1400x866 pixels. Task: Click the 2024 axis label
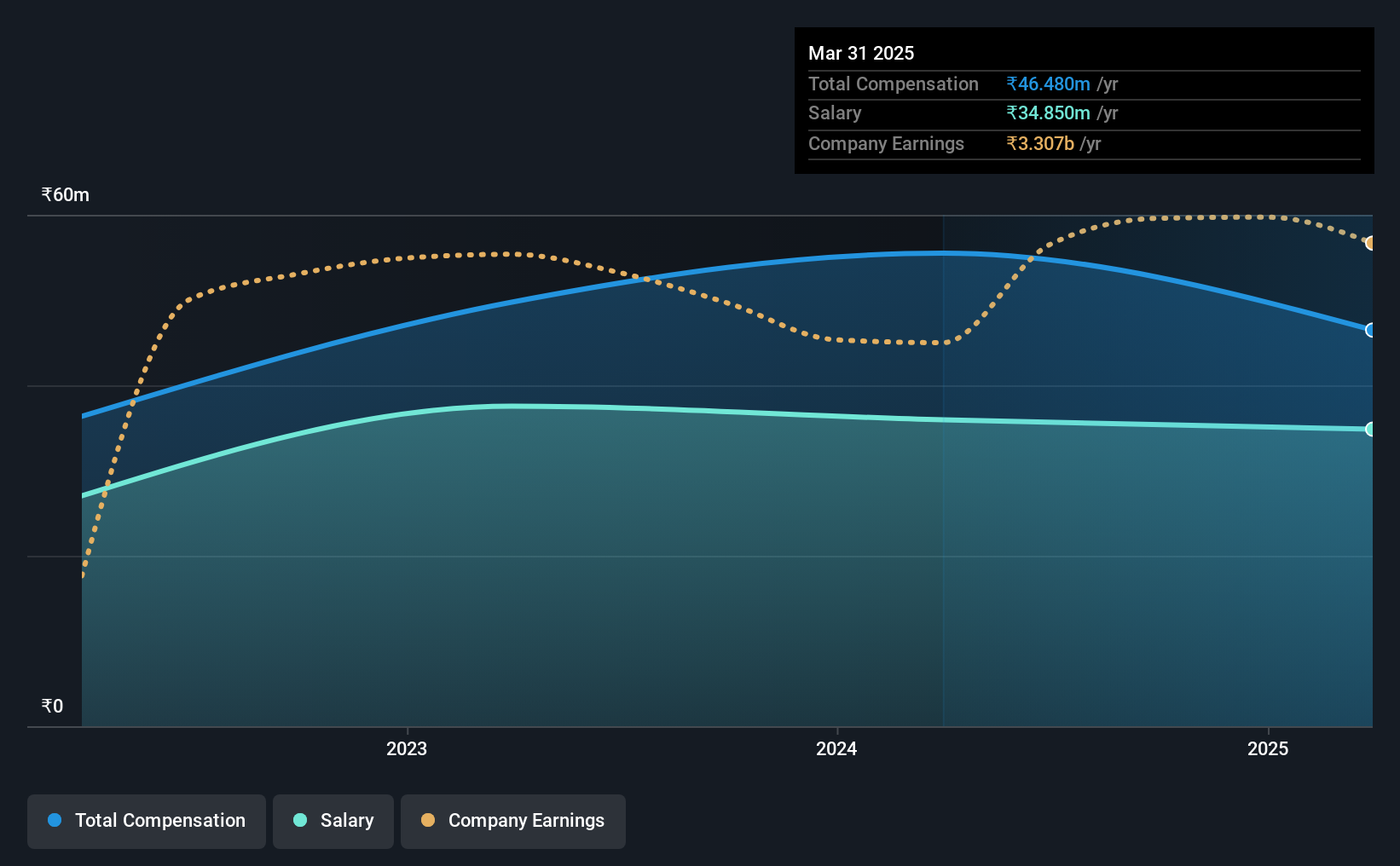pyautogui.click(x=836, y=748)
